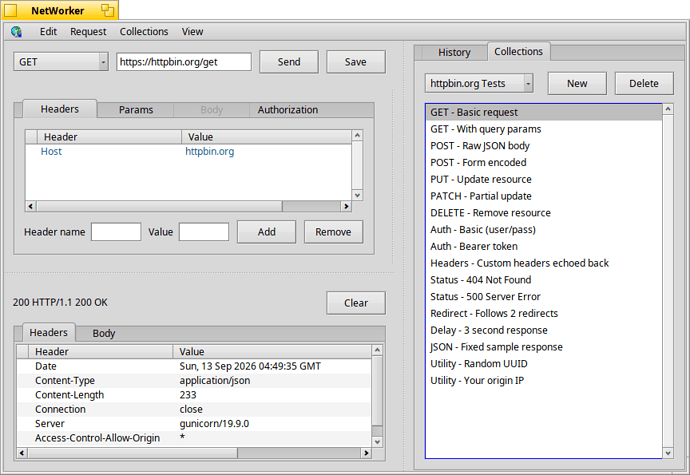The width and height of the screenshot is (690, 475).
Task: Select Auth - Basic (user/pass) item
Action: click(x=544, y=229)
